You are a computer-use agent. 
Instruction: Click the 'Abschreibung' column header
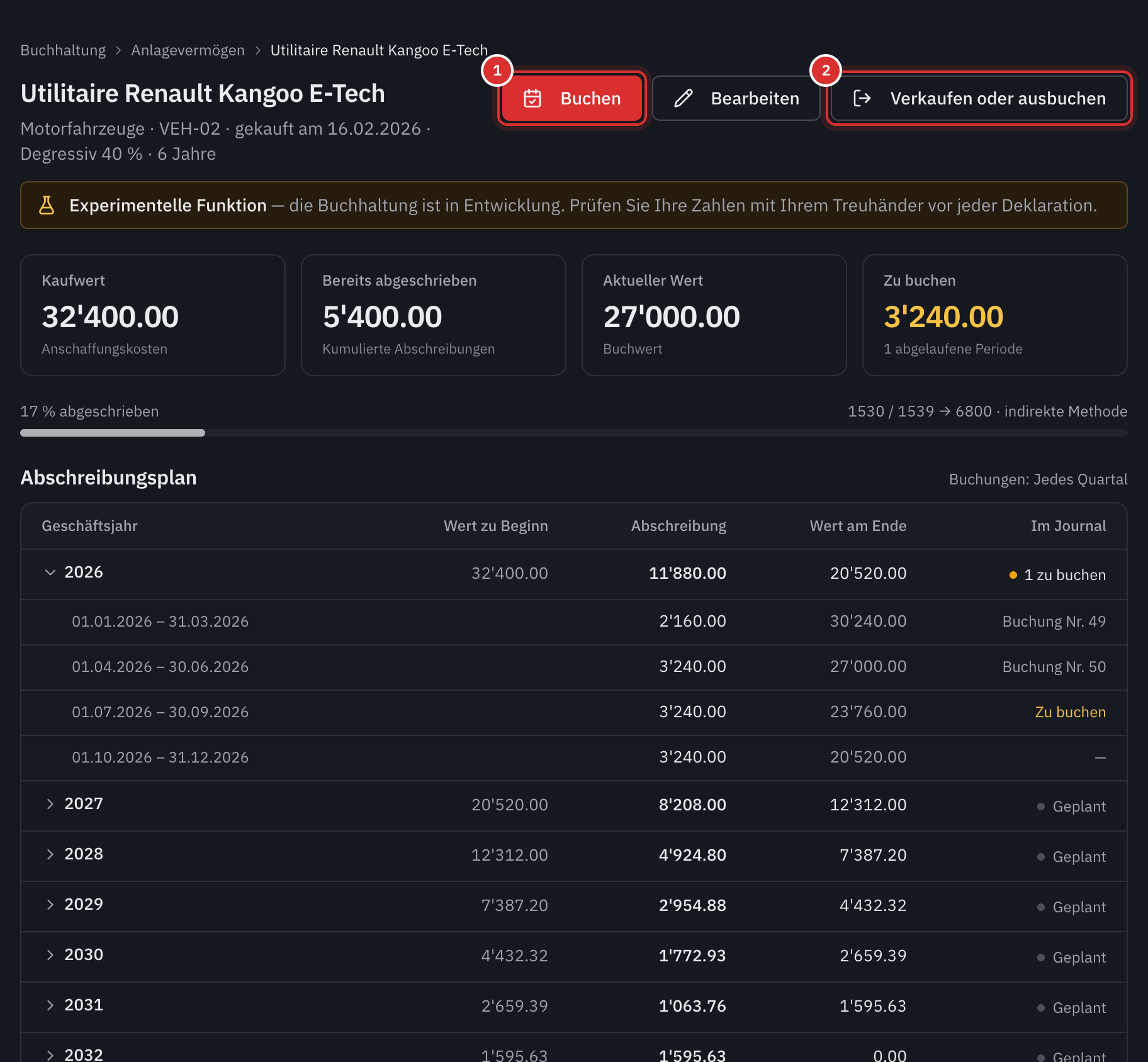[x=678, y=526]
